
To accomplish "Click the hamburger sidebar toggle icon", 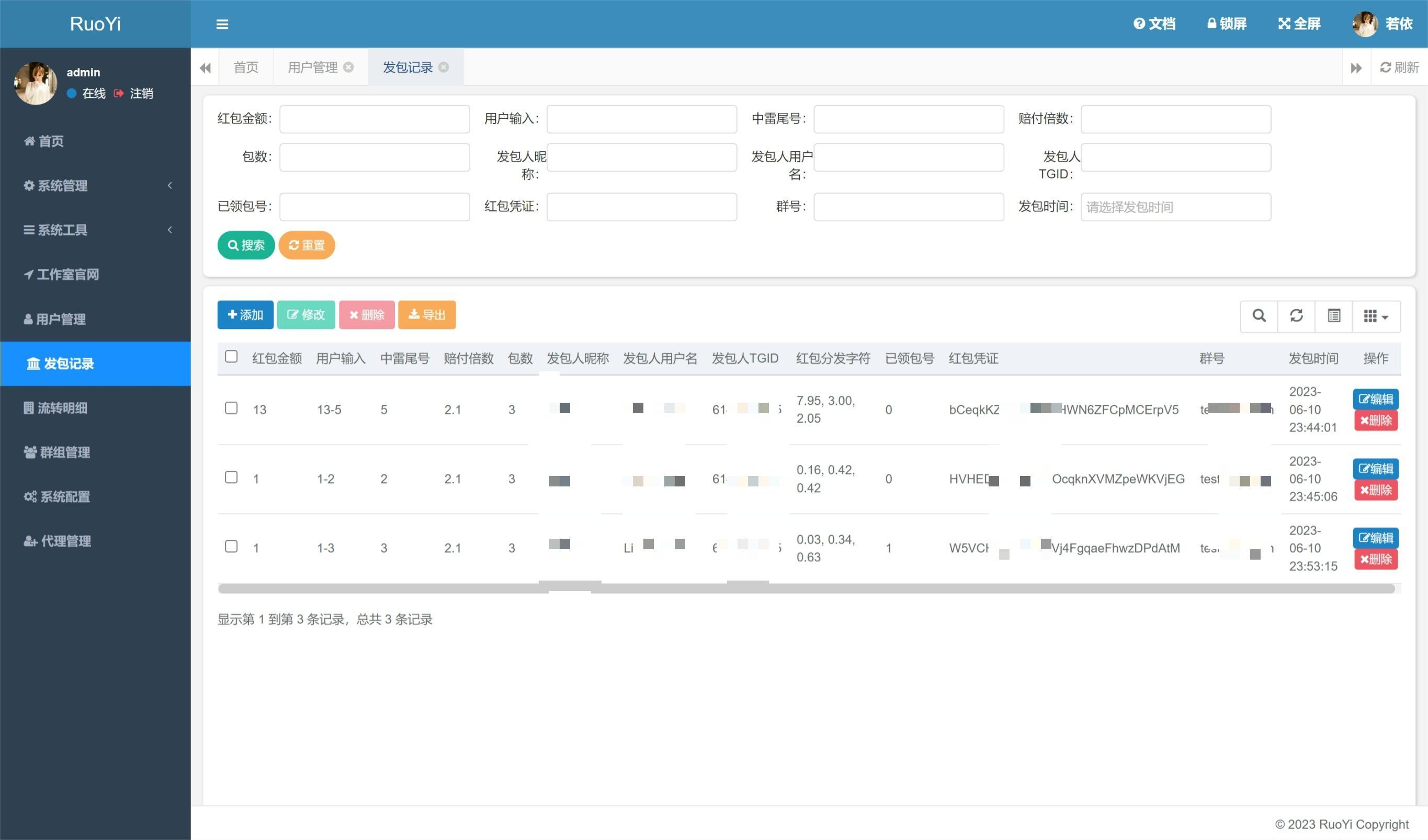I will click(x=222, y=24).
